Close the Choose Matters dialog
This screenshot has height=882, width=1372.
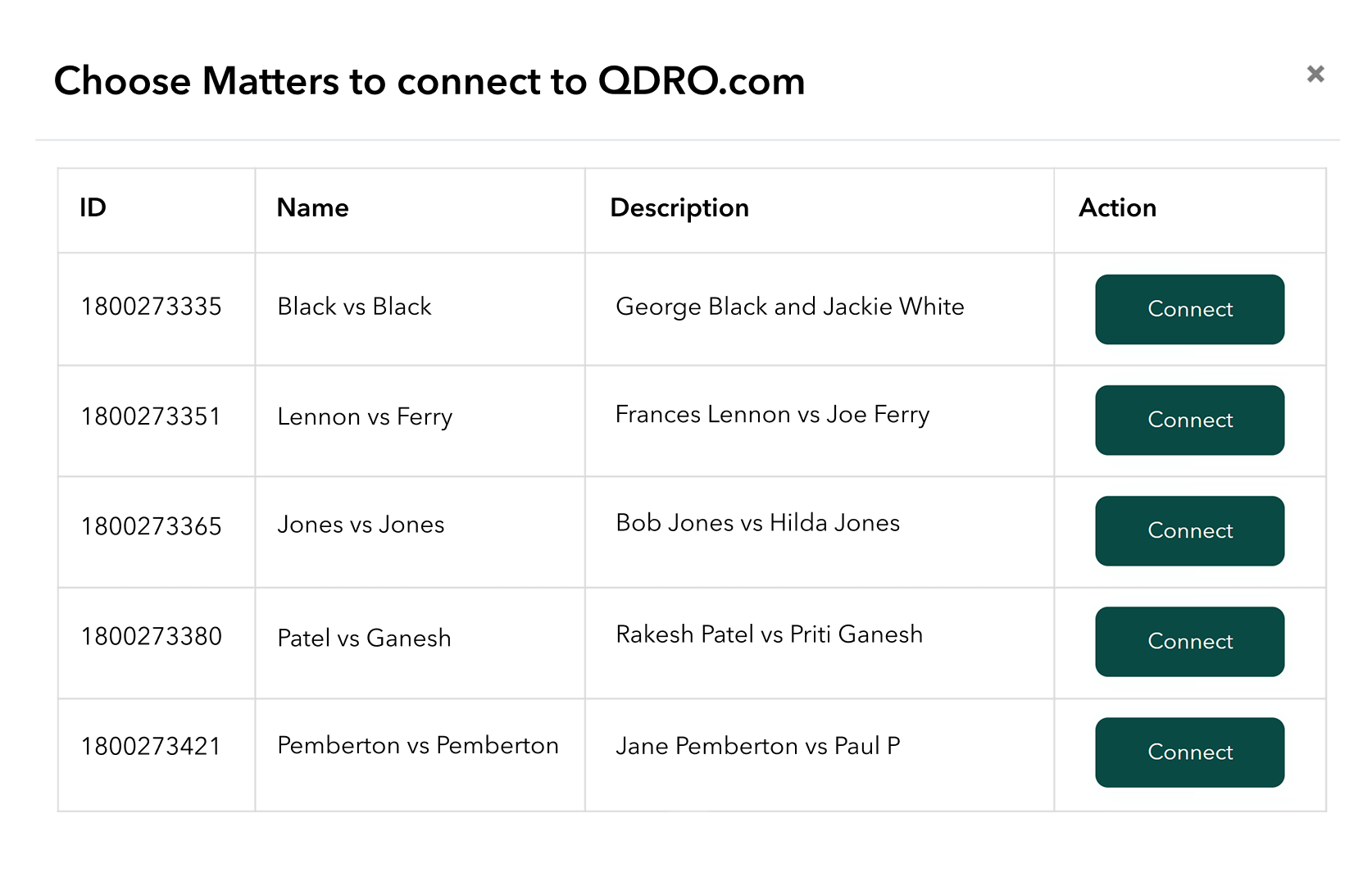point(1315,75)
